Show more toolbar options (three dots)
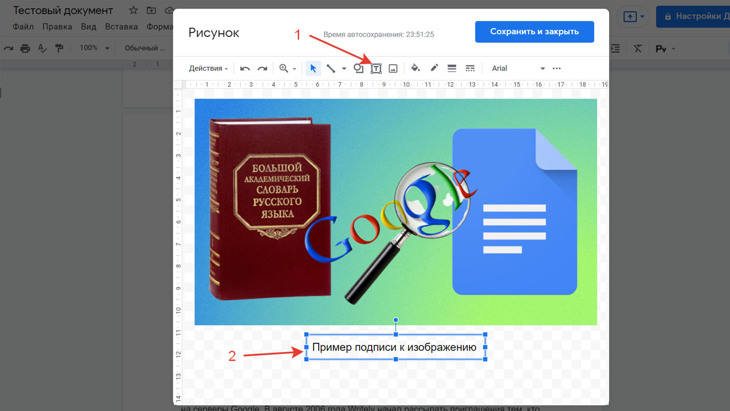730x411 pixels. 556,68
